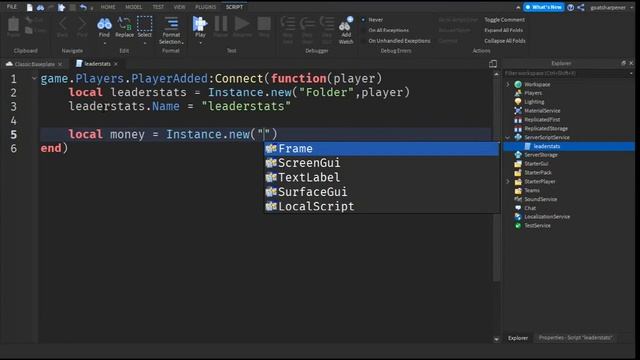This screenshot has height=360, width=640.
Task: Click the Step Out debugger icon
Action: pos(327,24)
